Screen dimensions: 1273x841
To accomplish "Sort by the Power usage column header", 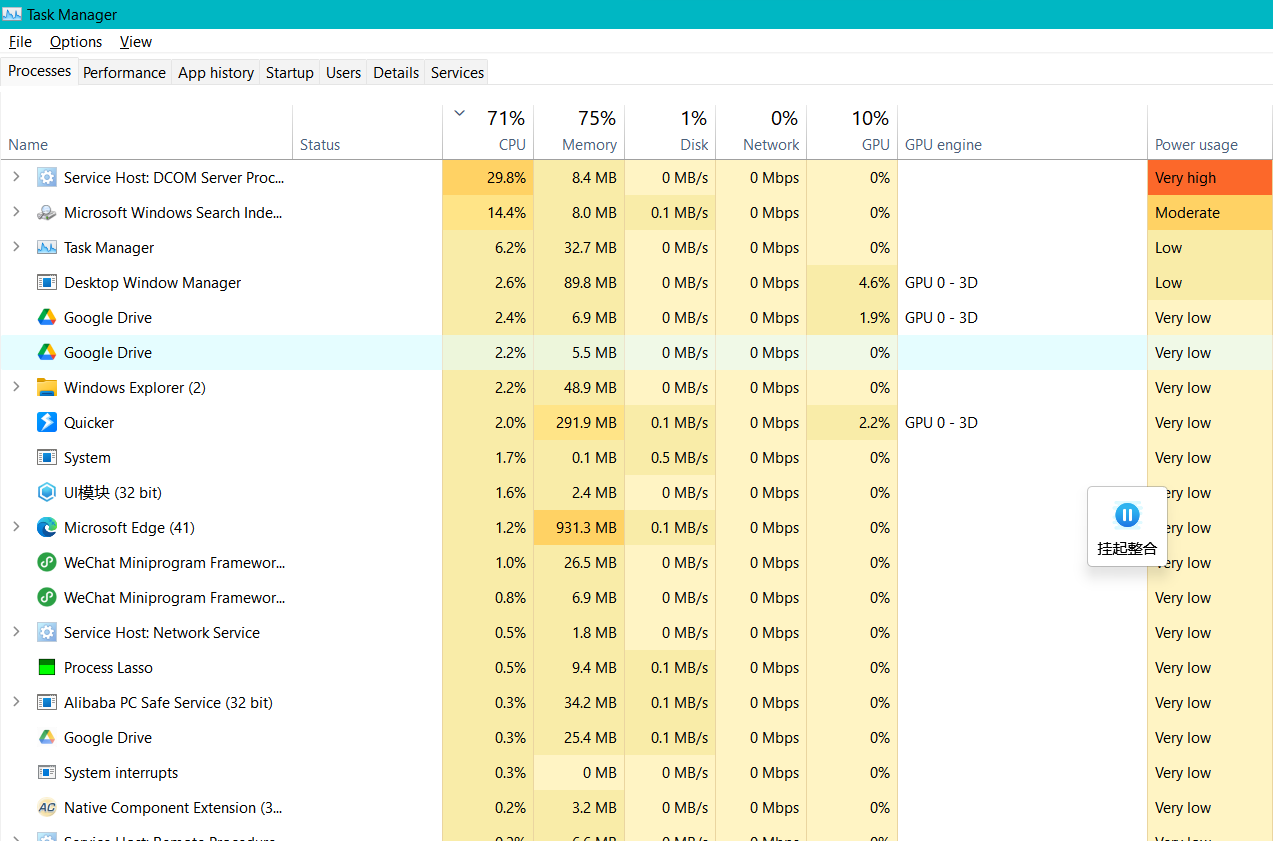I will [x=1210, y=132].
